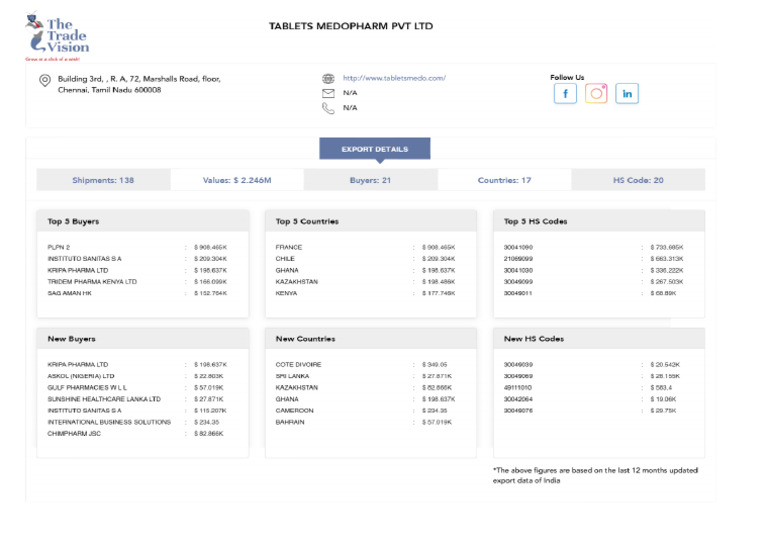The image size is (768, 543).
Task: Click the location pin icon
Action: 45,80
